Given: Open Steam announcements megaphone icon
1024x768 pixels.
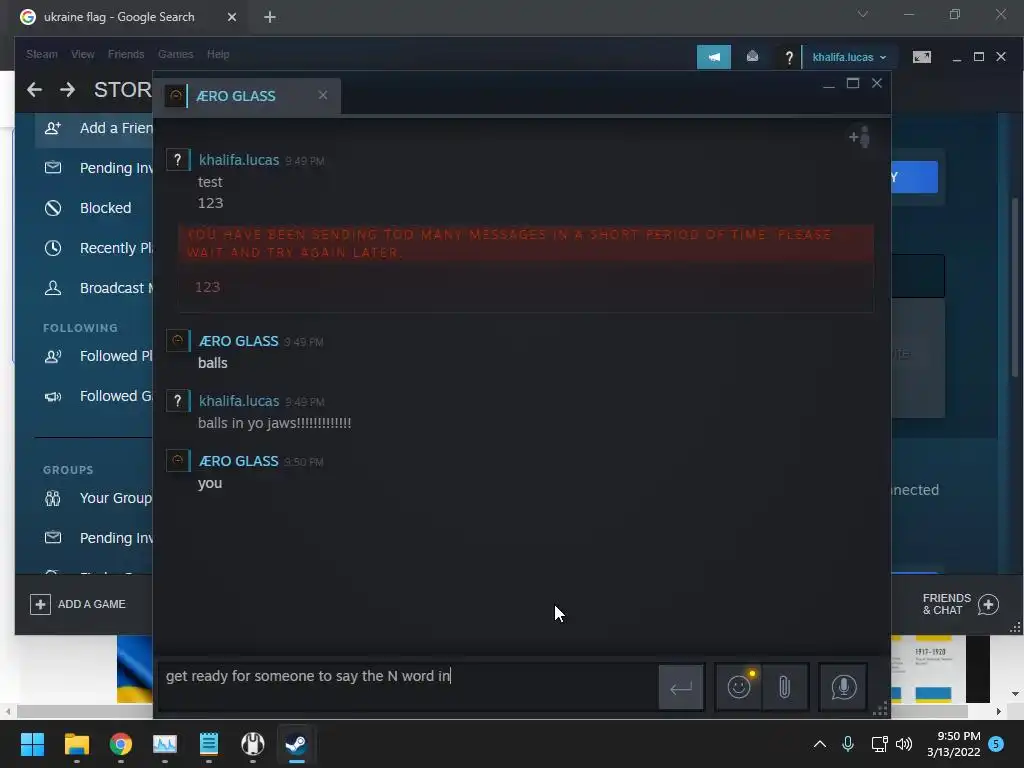Looking at the screenshot, I should [x=714, y=57].
